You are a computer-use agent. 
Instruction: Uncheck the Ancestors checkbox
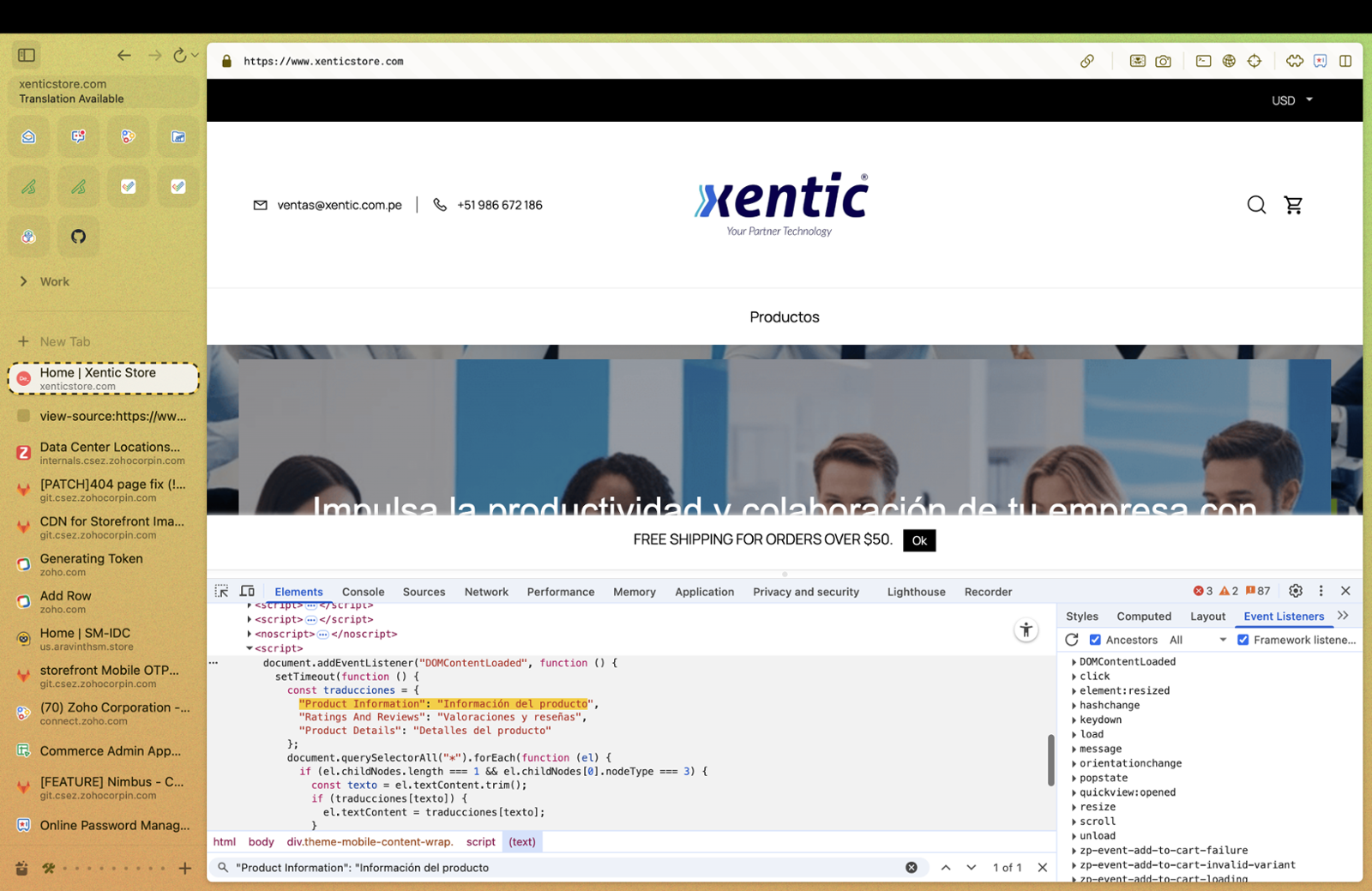[1095, 640]
